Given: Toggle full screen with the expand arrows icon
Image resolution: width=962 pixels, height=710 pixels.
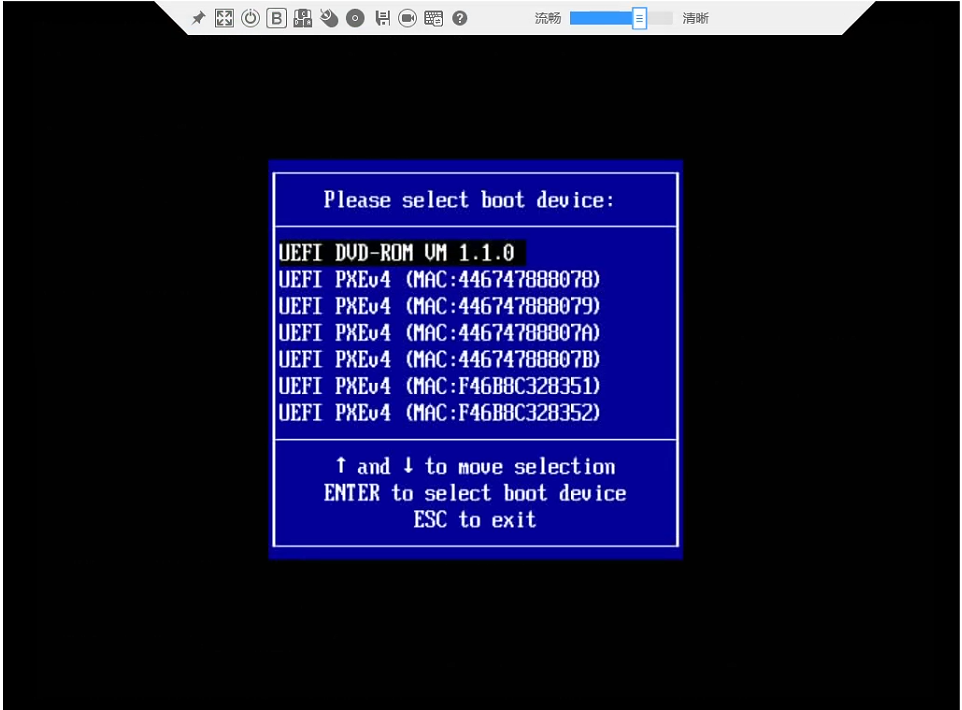Looking at the screenshot, I should click(224, 18).
